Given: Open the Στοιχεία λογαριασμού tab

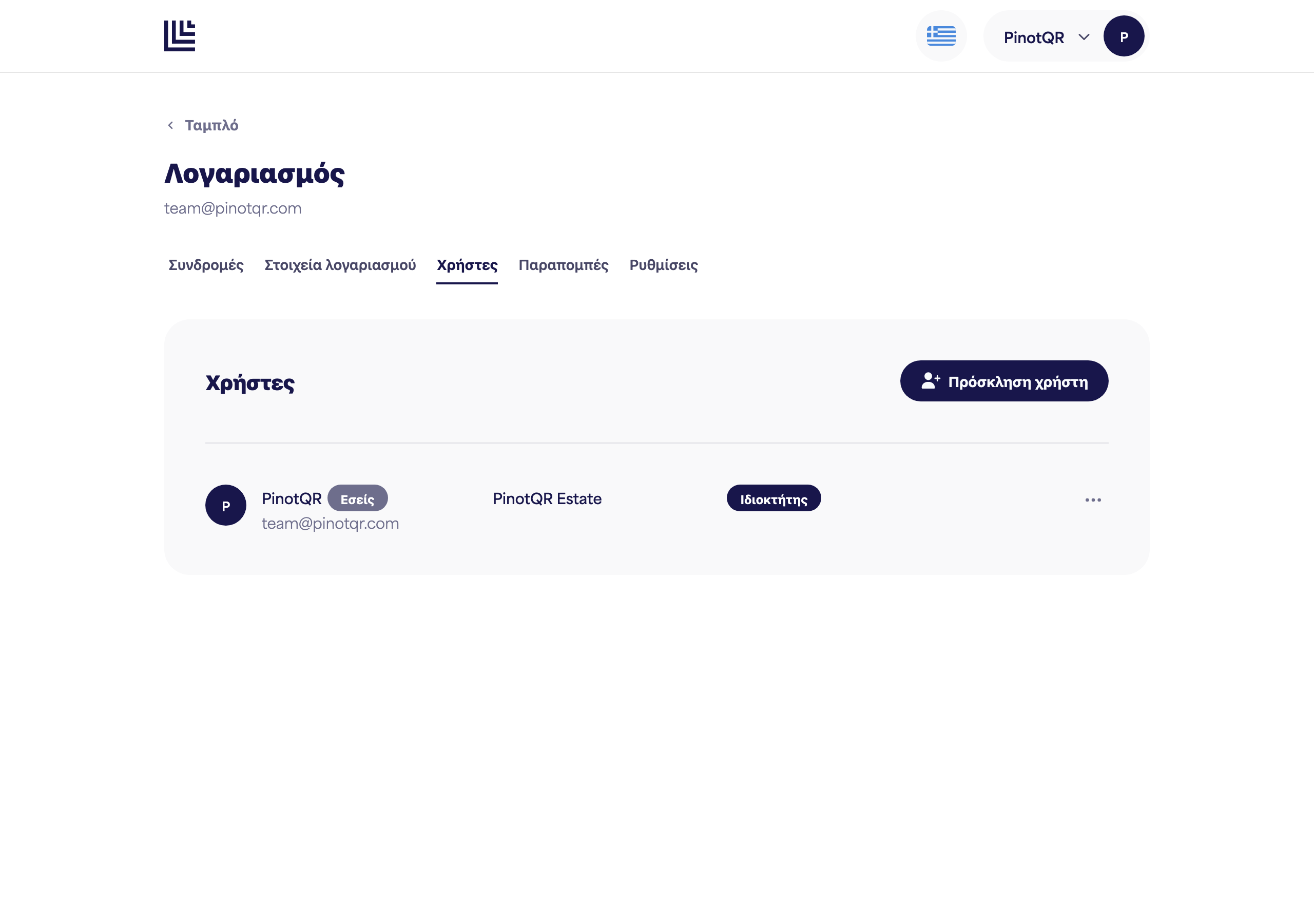Looking at the screenshot, I should 340,265.
